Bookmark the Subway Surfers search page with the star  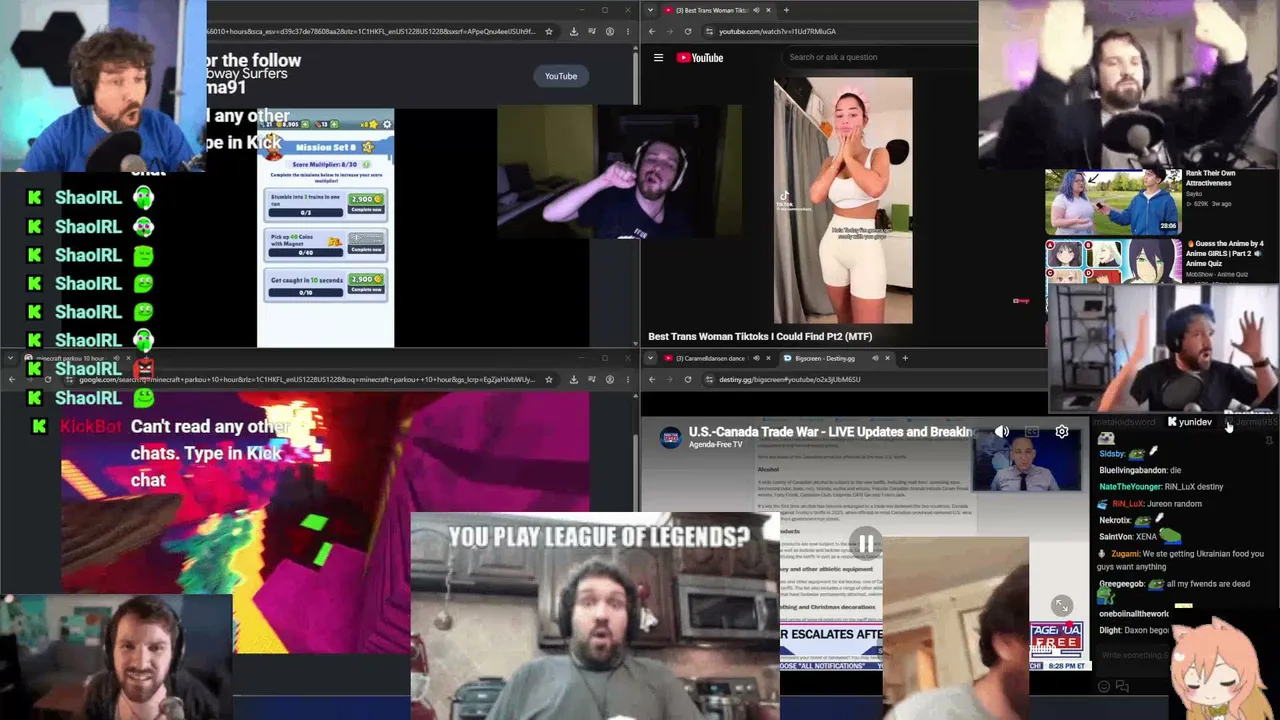tap(548, 31)
